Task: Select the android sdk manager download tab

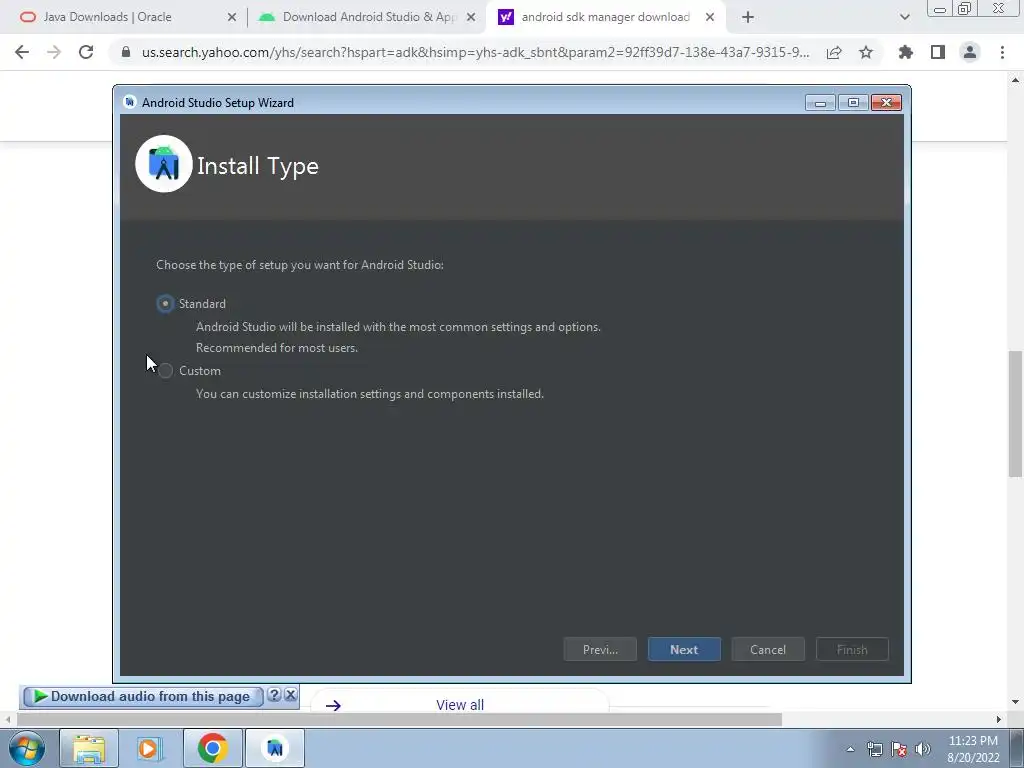Action: coord(605,17)
